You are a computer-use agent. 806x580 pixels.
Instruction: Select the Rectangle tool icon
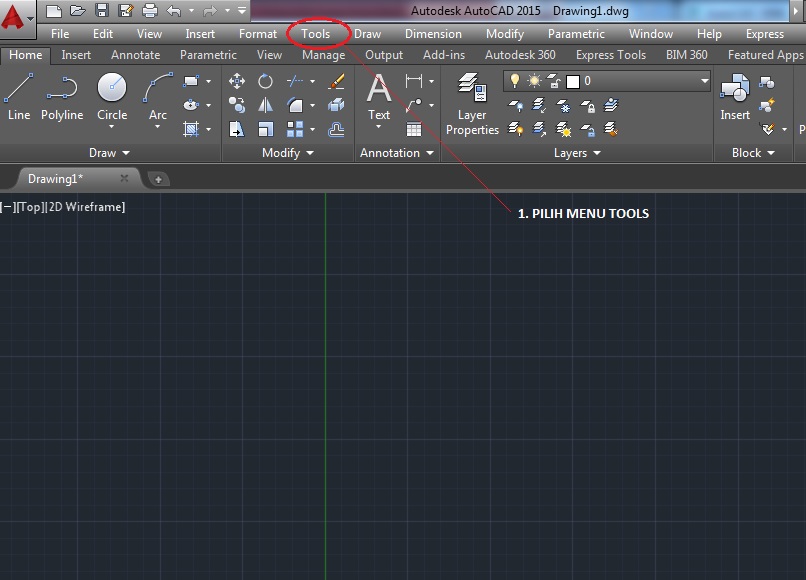[191, 81]
